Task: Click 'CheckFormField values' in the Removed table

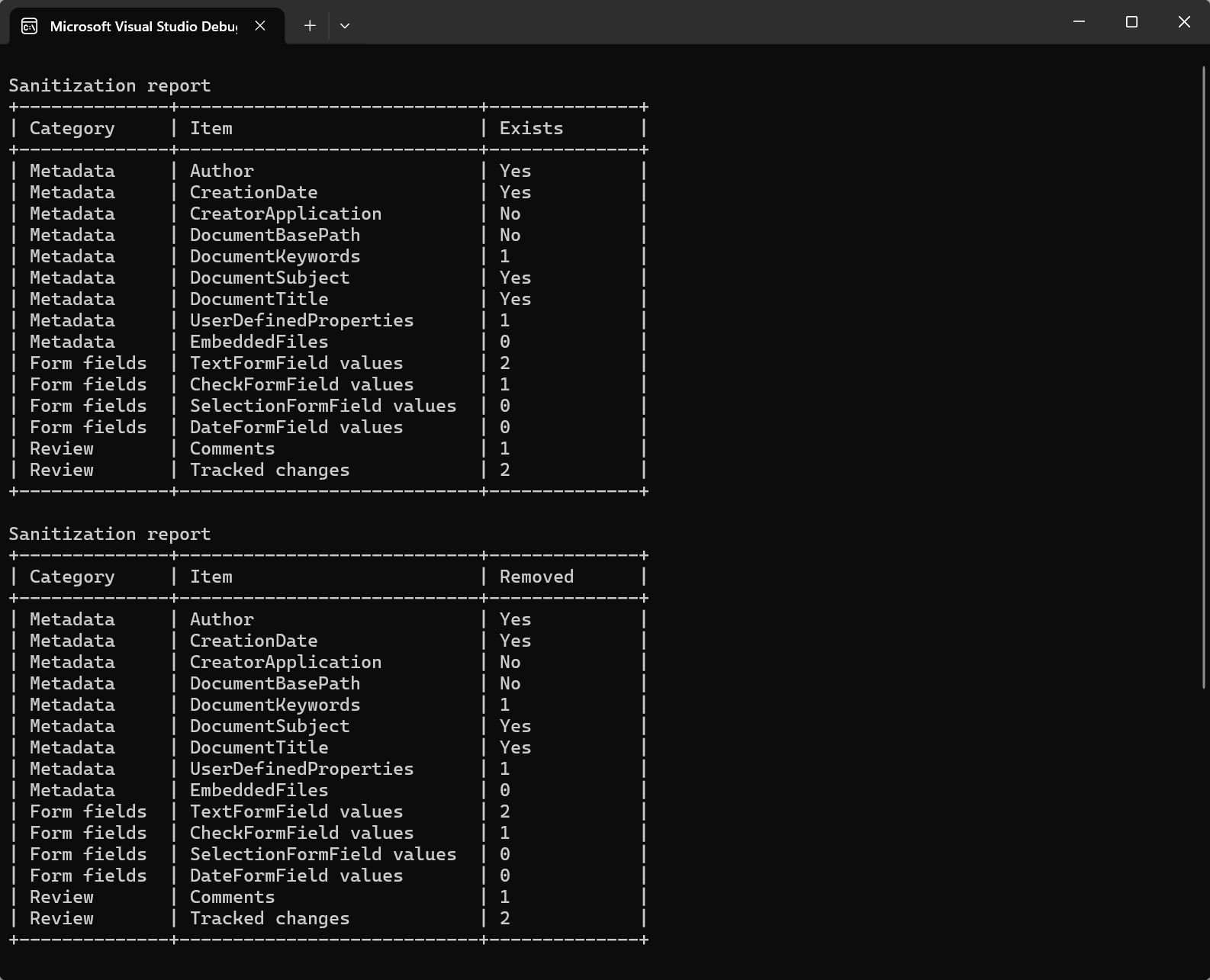Action: 302,833
